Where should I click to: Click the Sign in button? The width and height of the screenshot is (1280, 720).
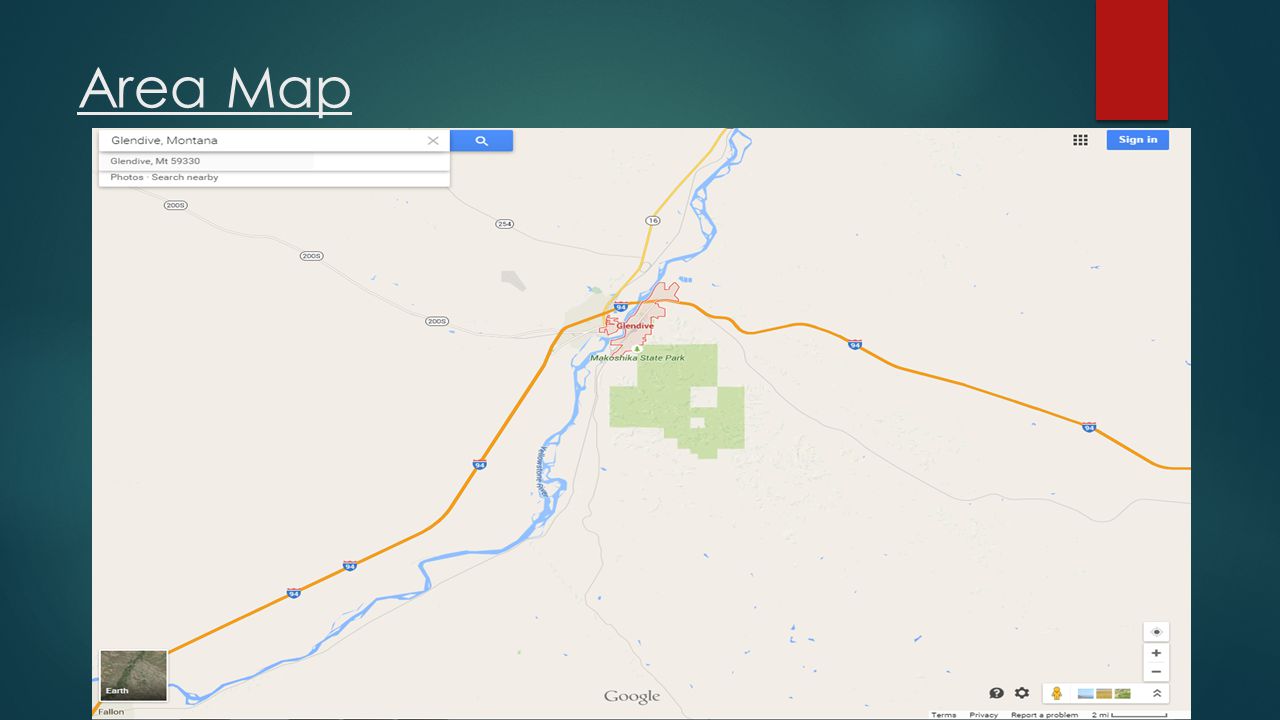[x=1137, y=140]
